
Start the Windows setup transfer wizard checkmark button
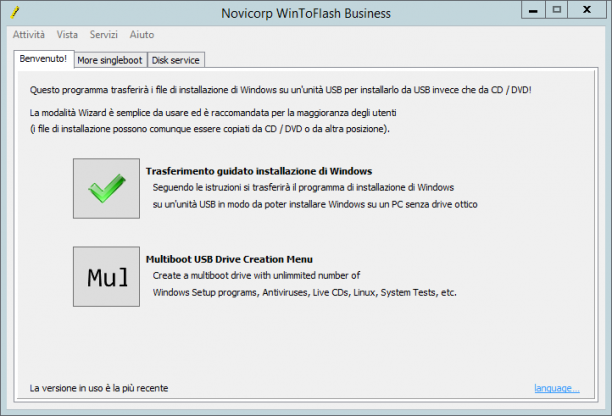tap(106, 188)
